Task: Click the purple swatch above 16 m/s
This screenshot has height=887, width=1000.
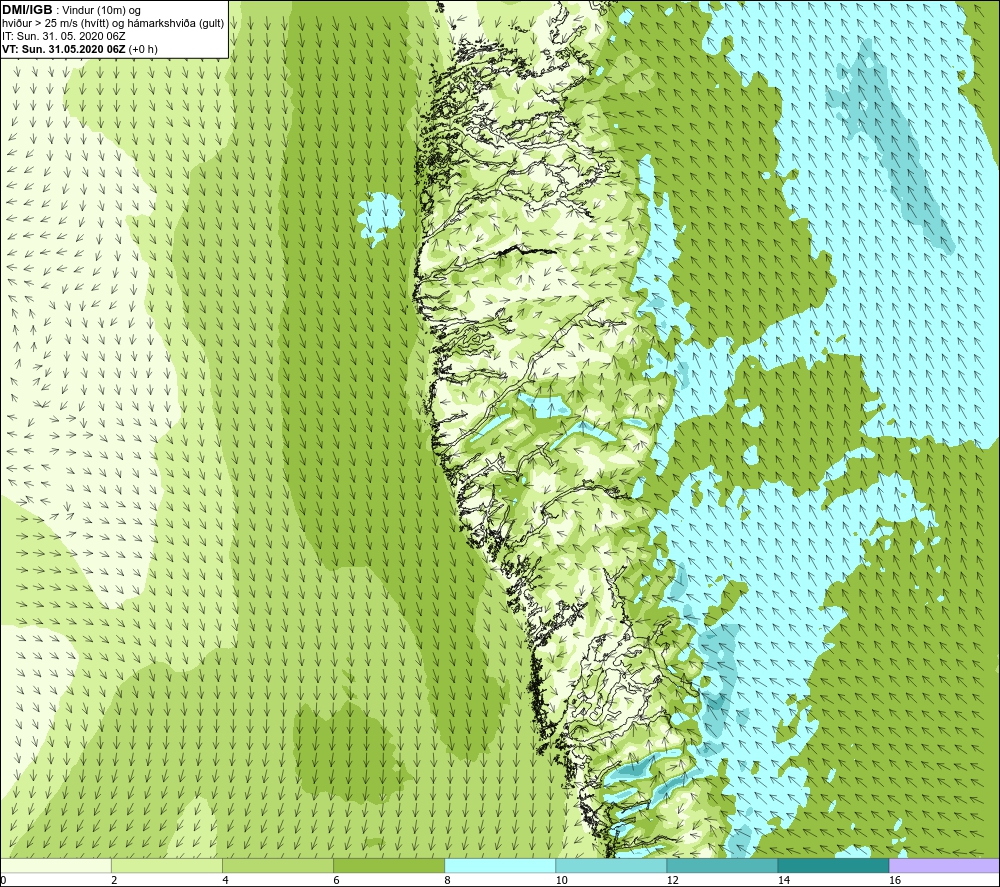Action: 944,865
